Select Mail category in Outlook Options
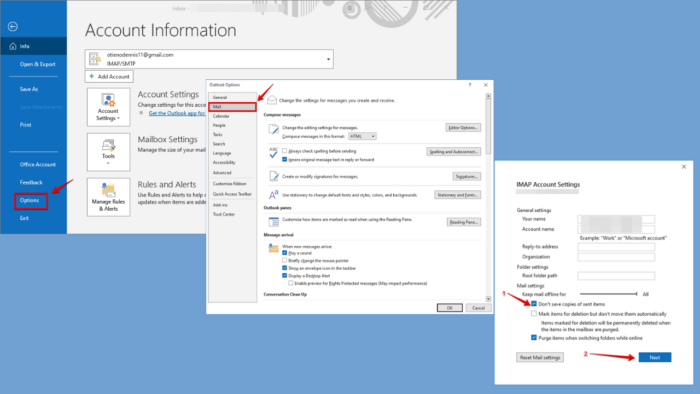This screenshot has width=700, height=394. pyautogui.click(x=232, y=107)
